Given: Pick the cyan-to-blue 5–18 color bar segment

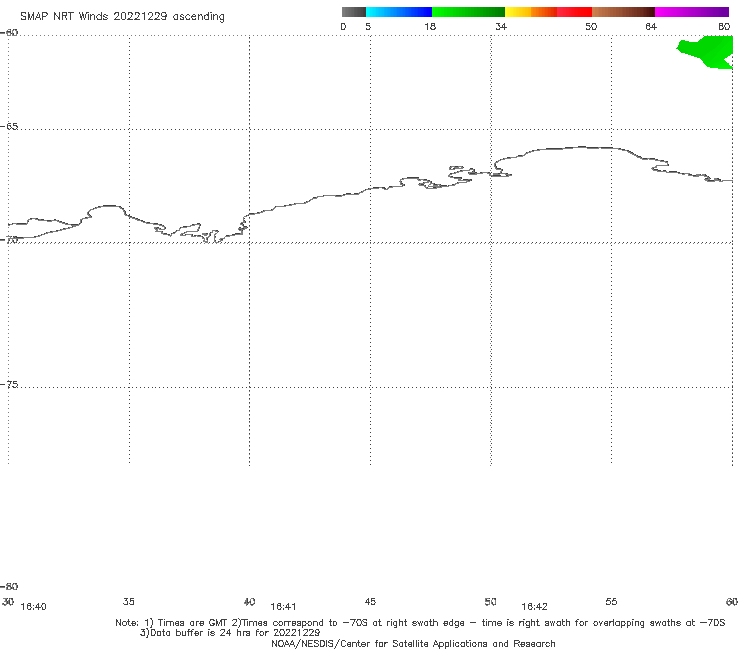Looking at the screenshot, I should click(399, 12).
